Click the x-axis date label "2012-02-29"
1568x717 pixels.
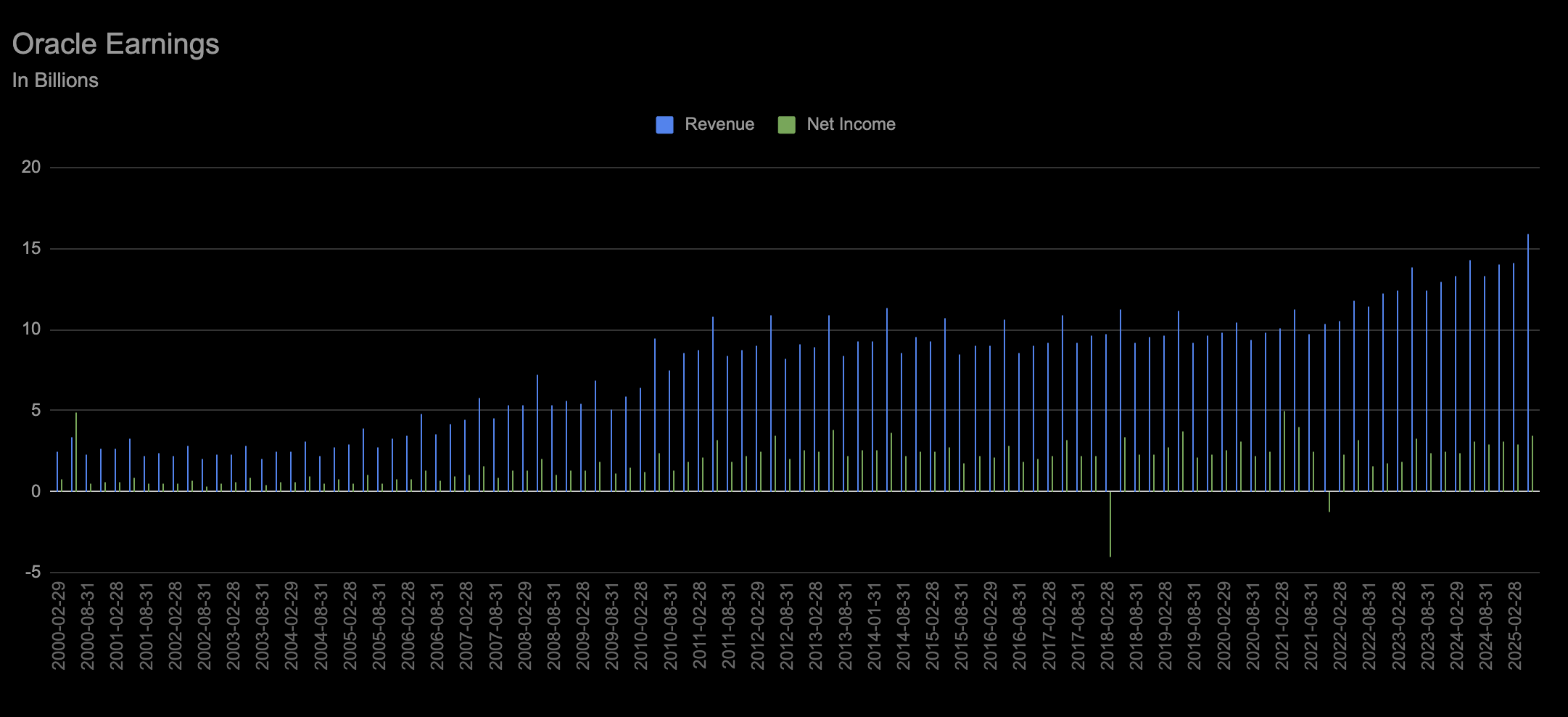(757, 626)
